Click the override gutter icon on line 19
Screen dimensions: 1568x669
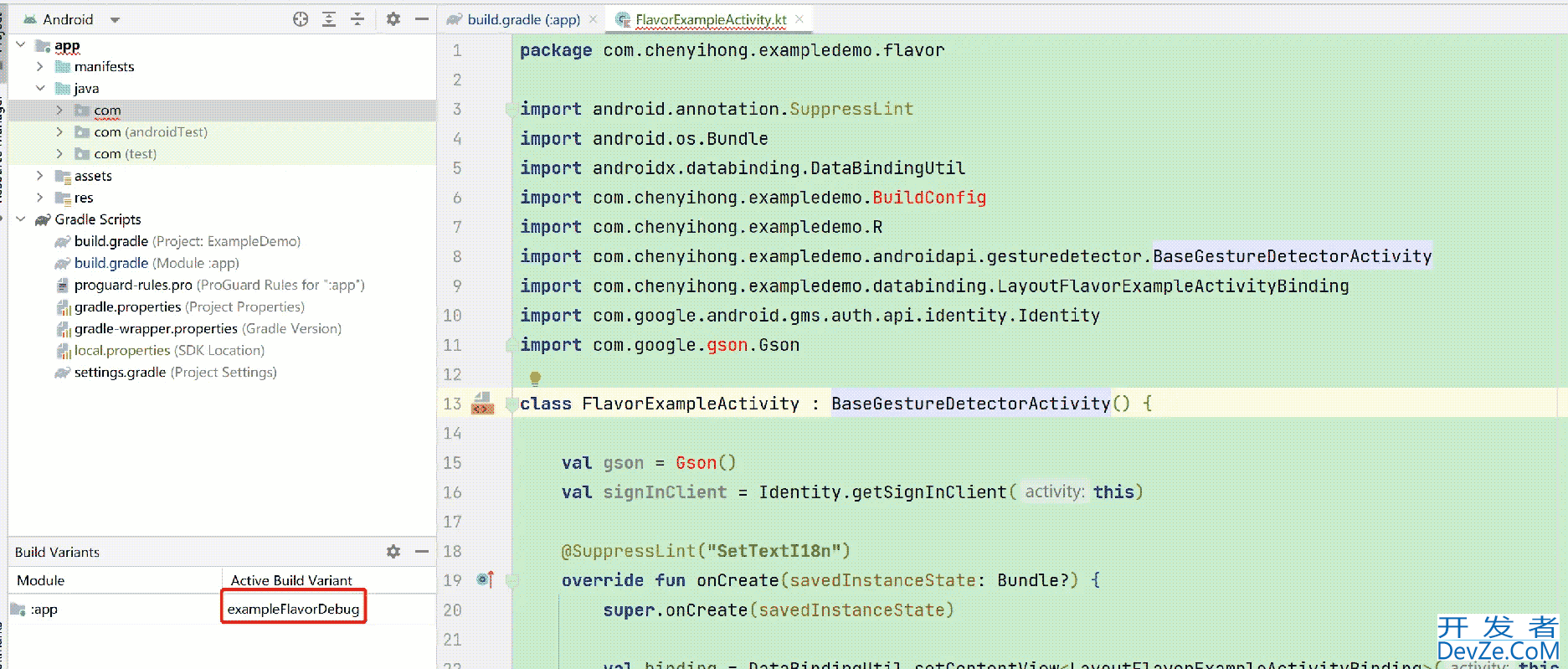pos(486,579)
